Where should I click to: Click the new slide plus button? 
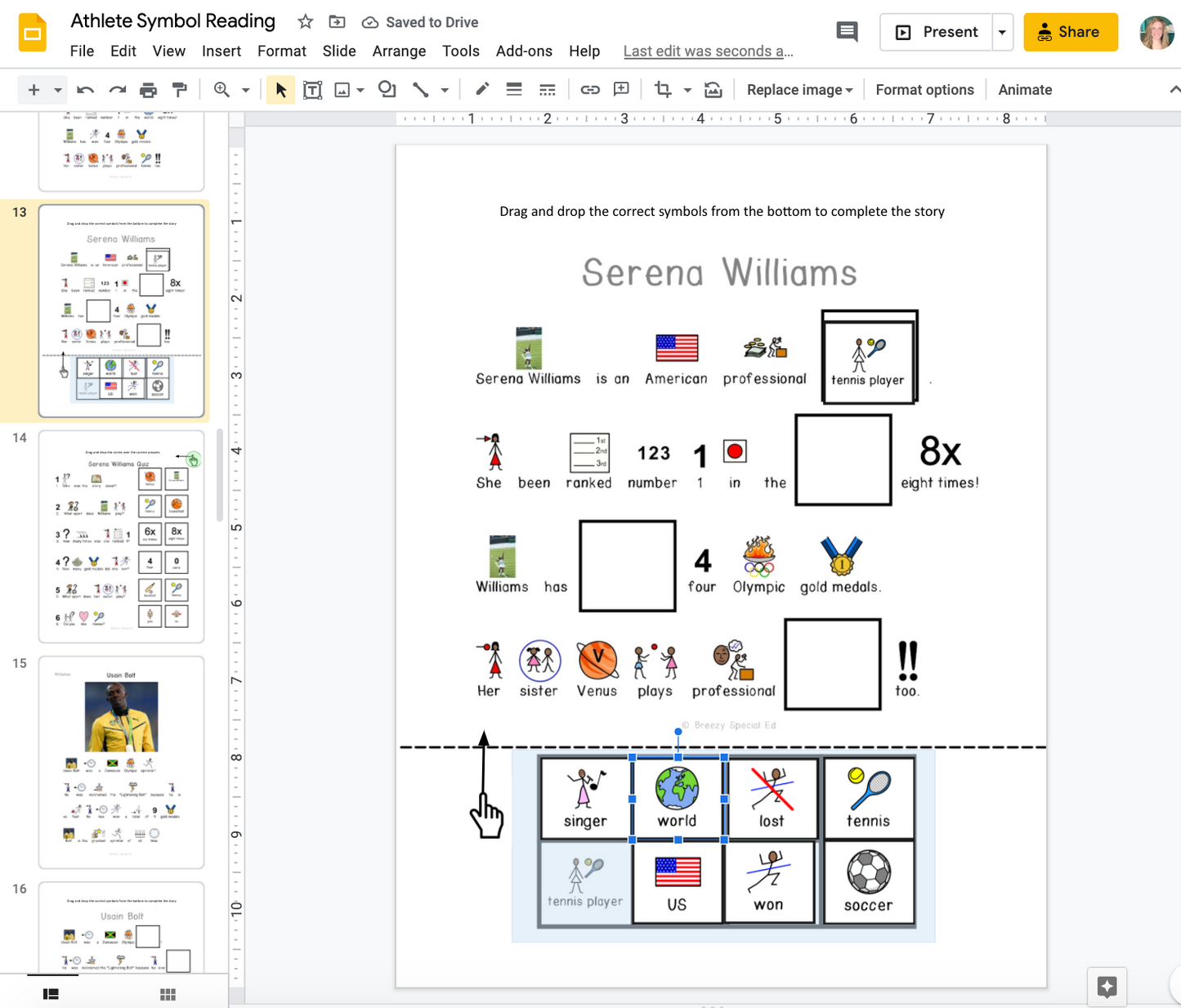(34, 90)
